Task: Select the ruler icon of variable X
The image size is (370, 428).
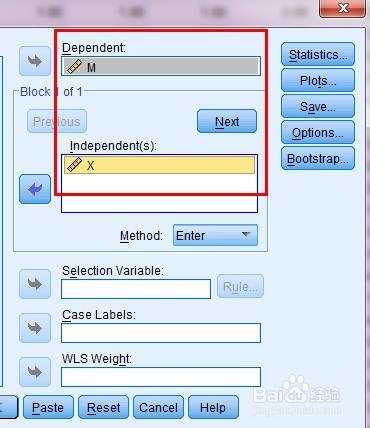Action: [74, 165]
